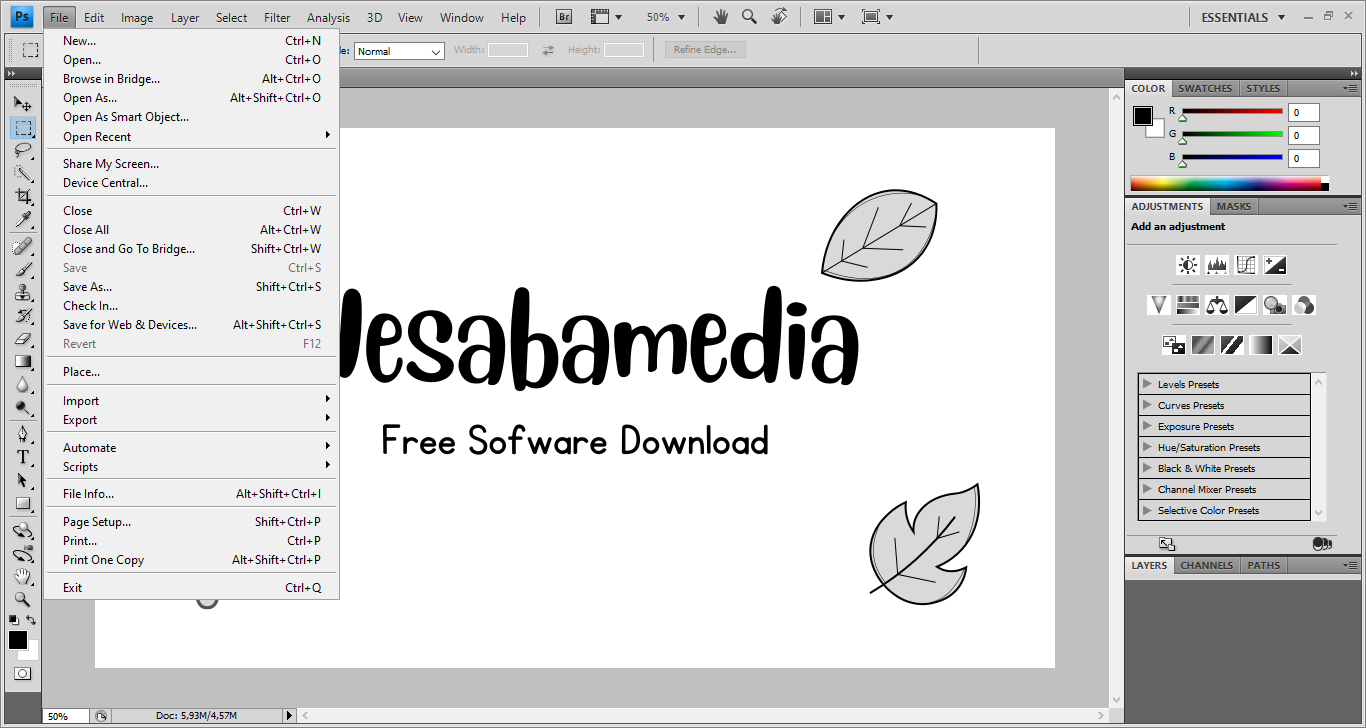Expand the Levels Presets list

coord(1146,384)
